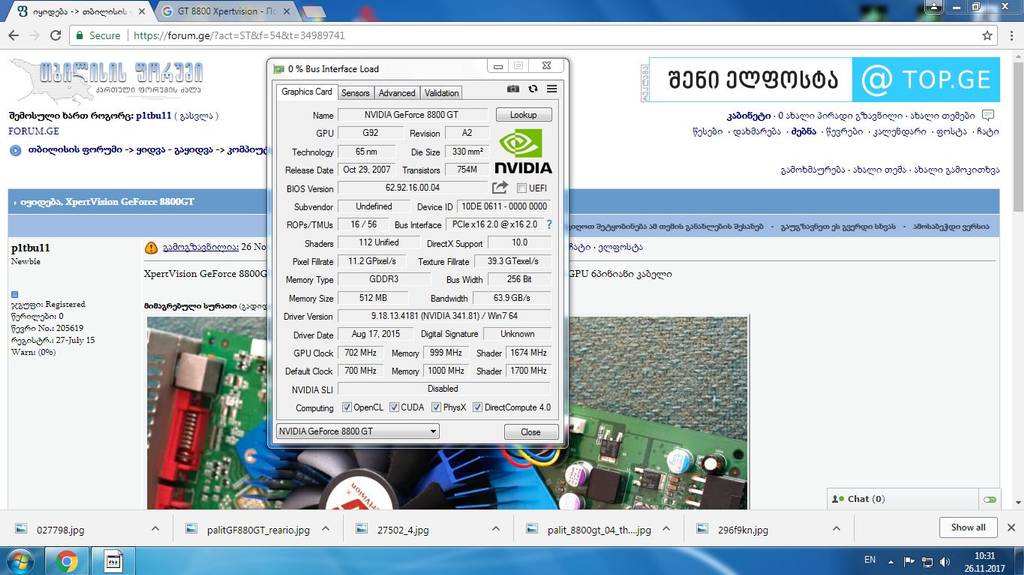Click the BIOS Version field 62.92.16.00.04
Image resolution: width=1024 pixels, height=575 pixels.
point(412,188)
